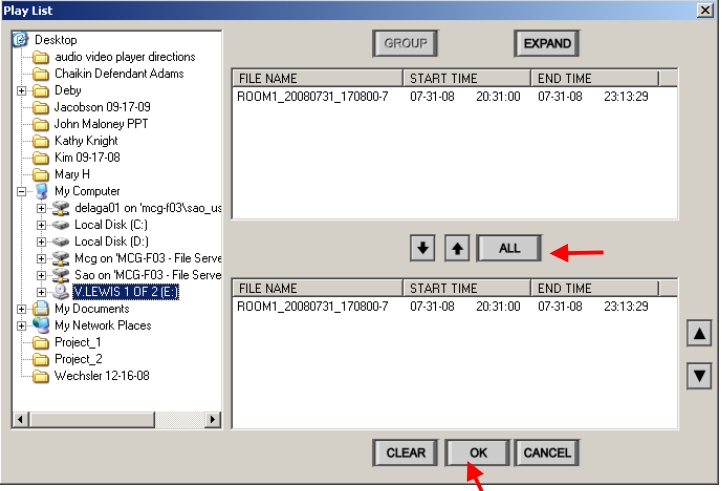Viewport: 722px width, 491px height.
Task: Remove file with up arrow button beside ALL
Action: point(457,248)
